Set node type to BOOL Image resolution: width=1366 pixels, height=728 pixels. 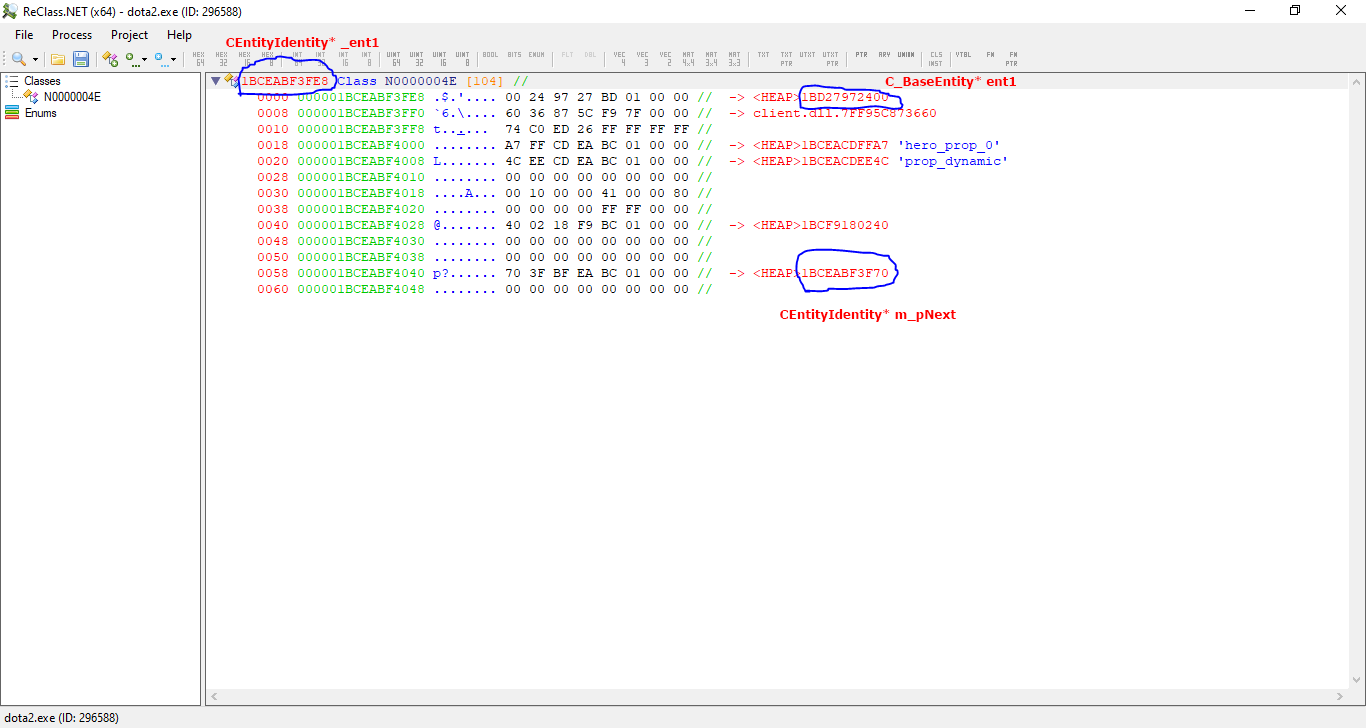490,55
